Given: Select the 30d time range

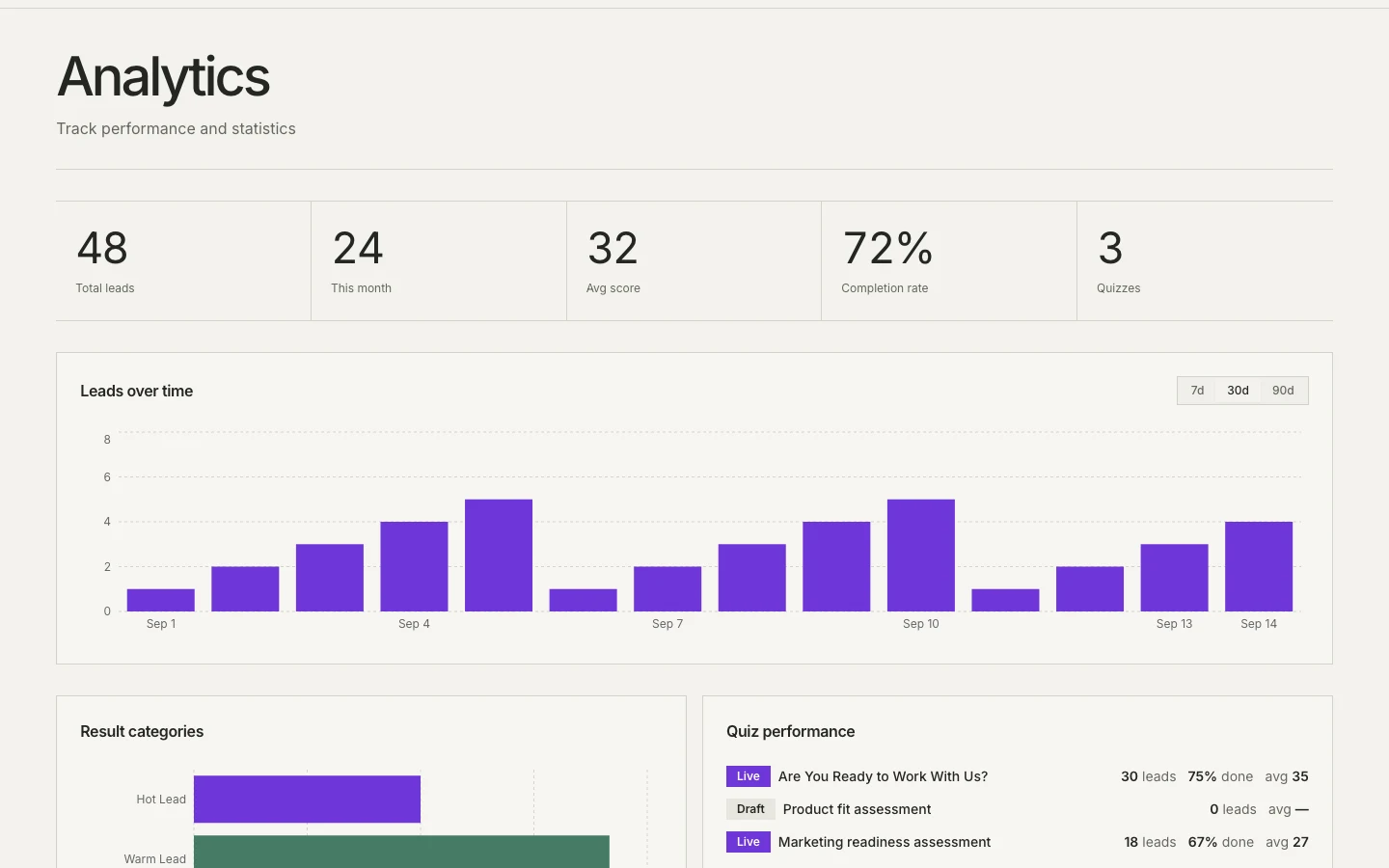Looking at the screenshot, I should 1238,391.
